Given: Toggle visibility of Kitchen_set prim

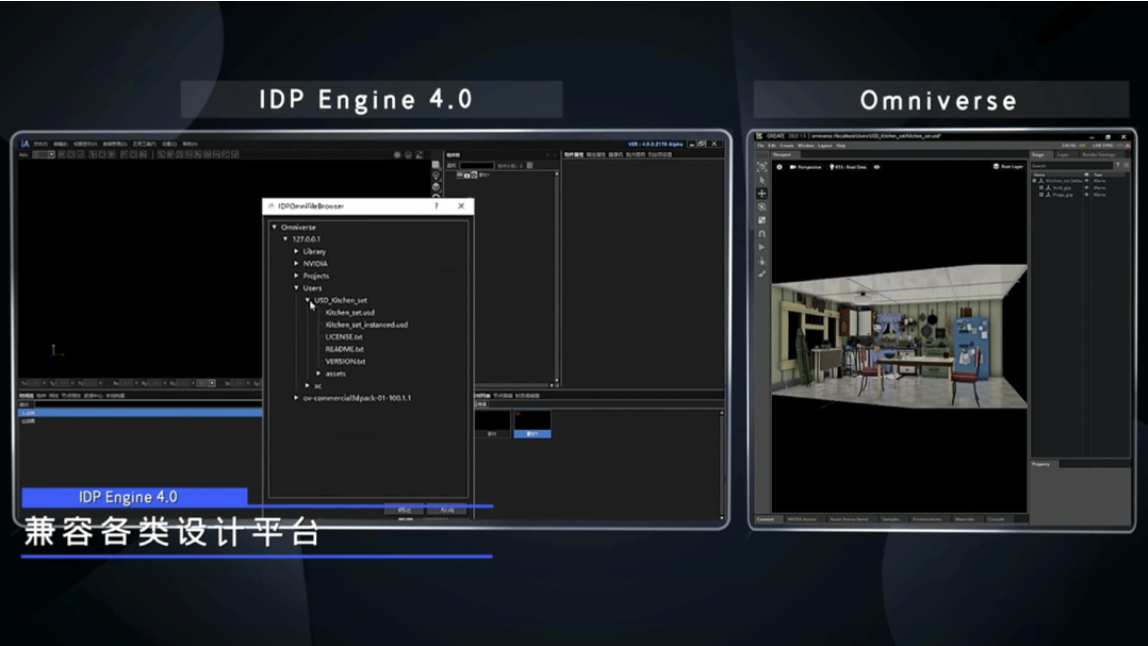Looking at the screenshot, I should pos(1086,181).
